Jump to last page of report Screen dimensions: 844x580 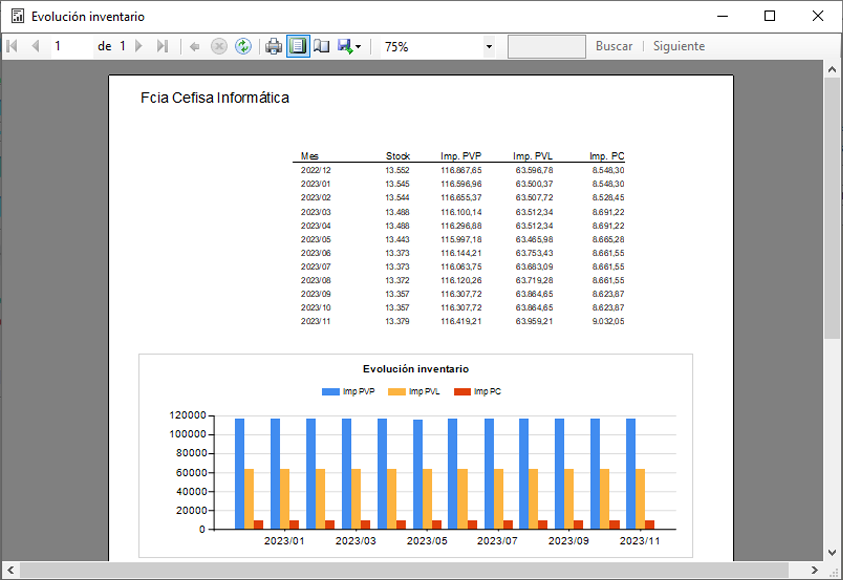coord(162,46)
